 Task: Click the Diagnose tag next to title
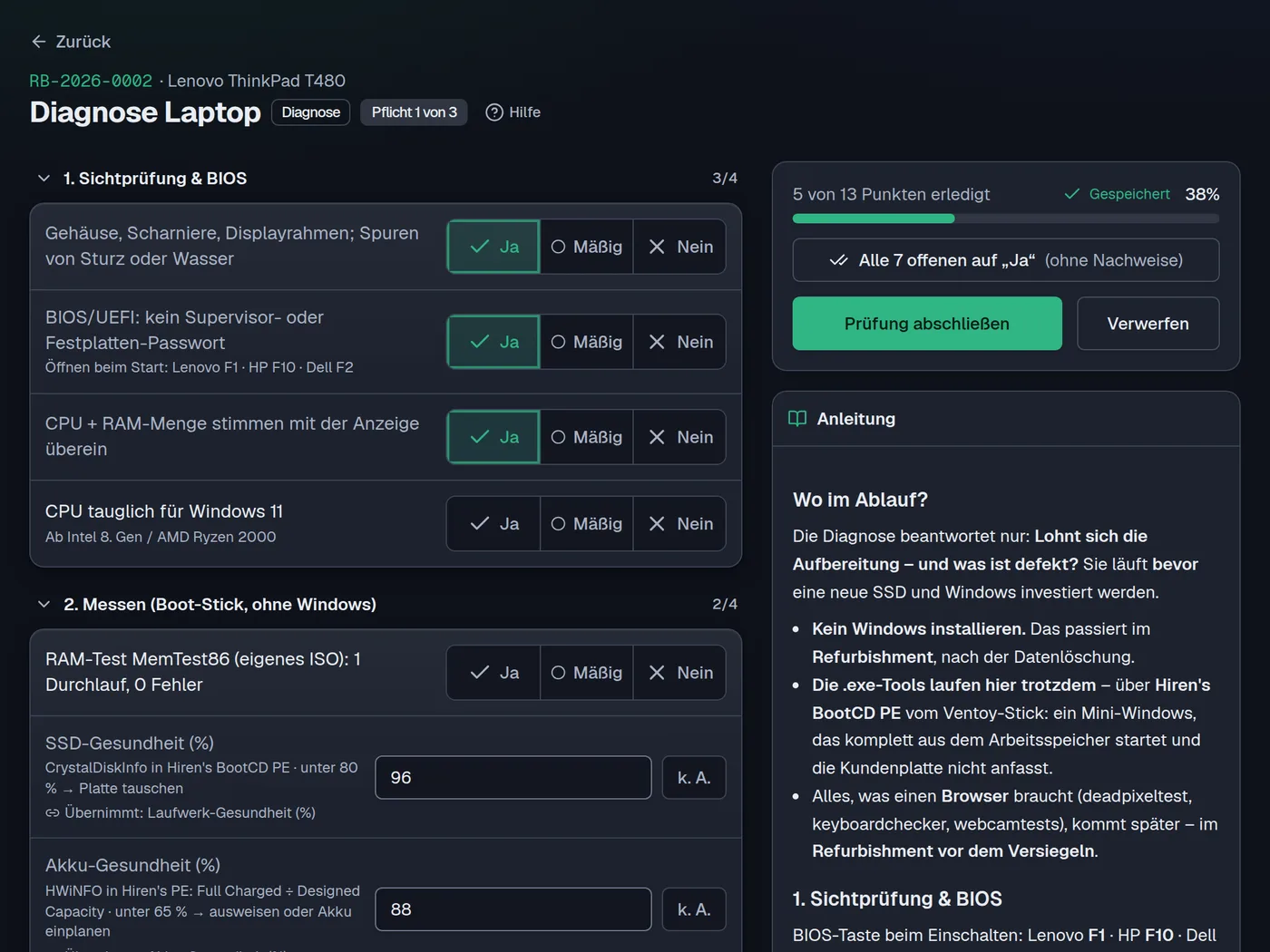(311, 112)
